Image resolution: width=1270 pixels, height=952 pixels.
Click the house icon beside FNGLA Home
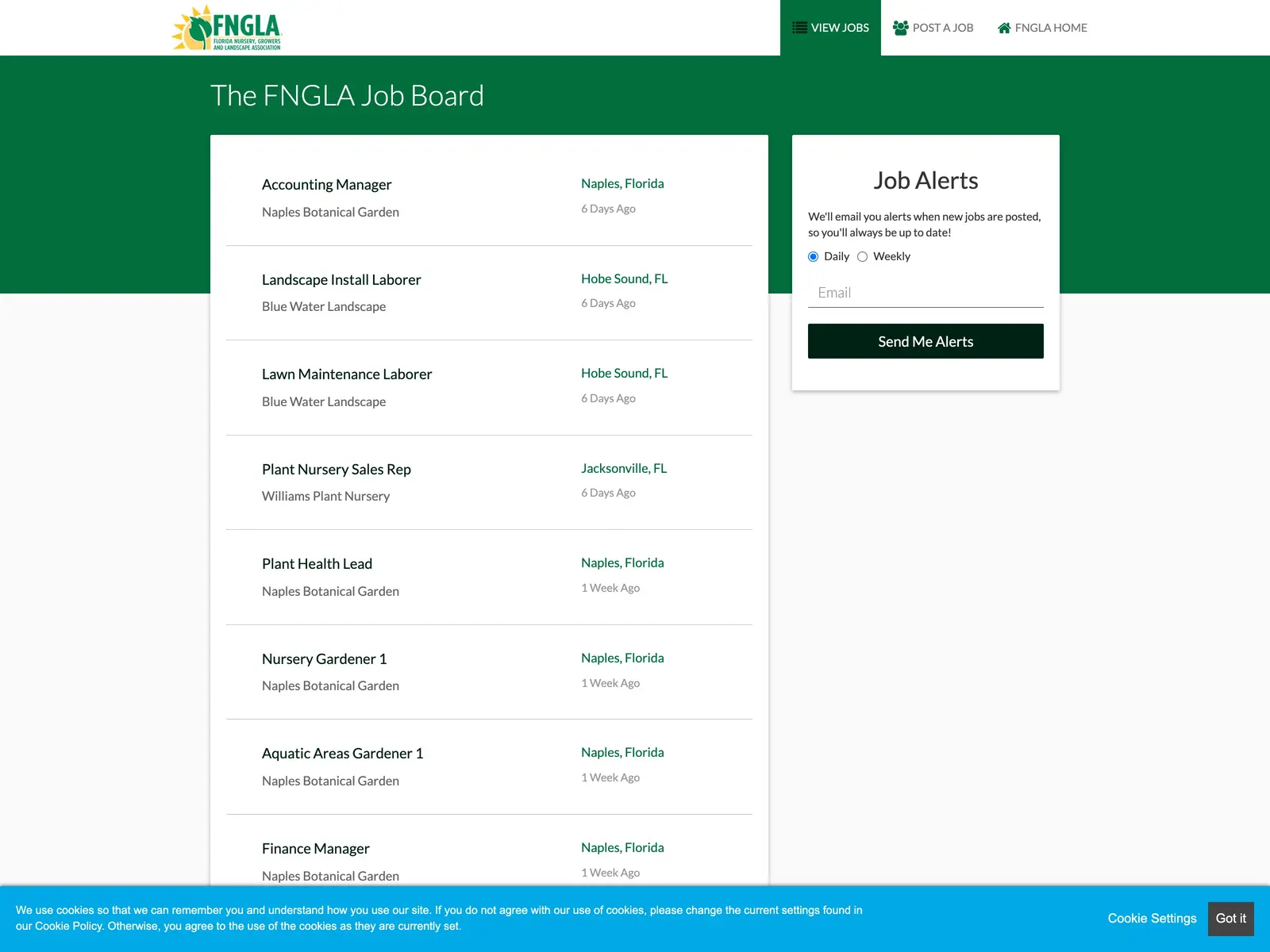1004,28
